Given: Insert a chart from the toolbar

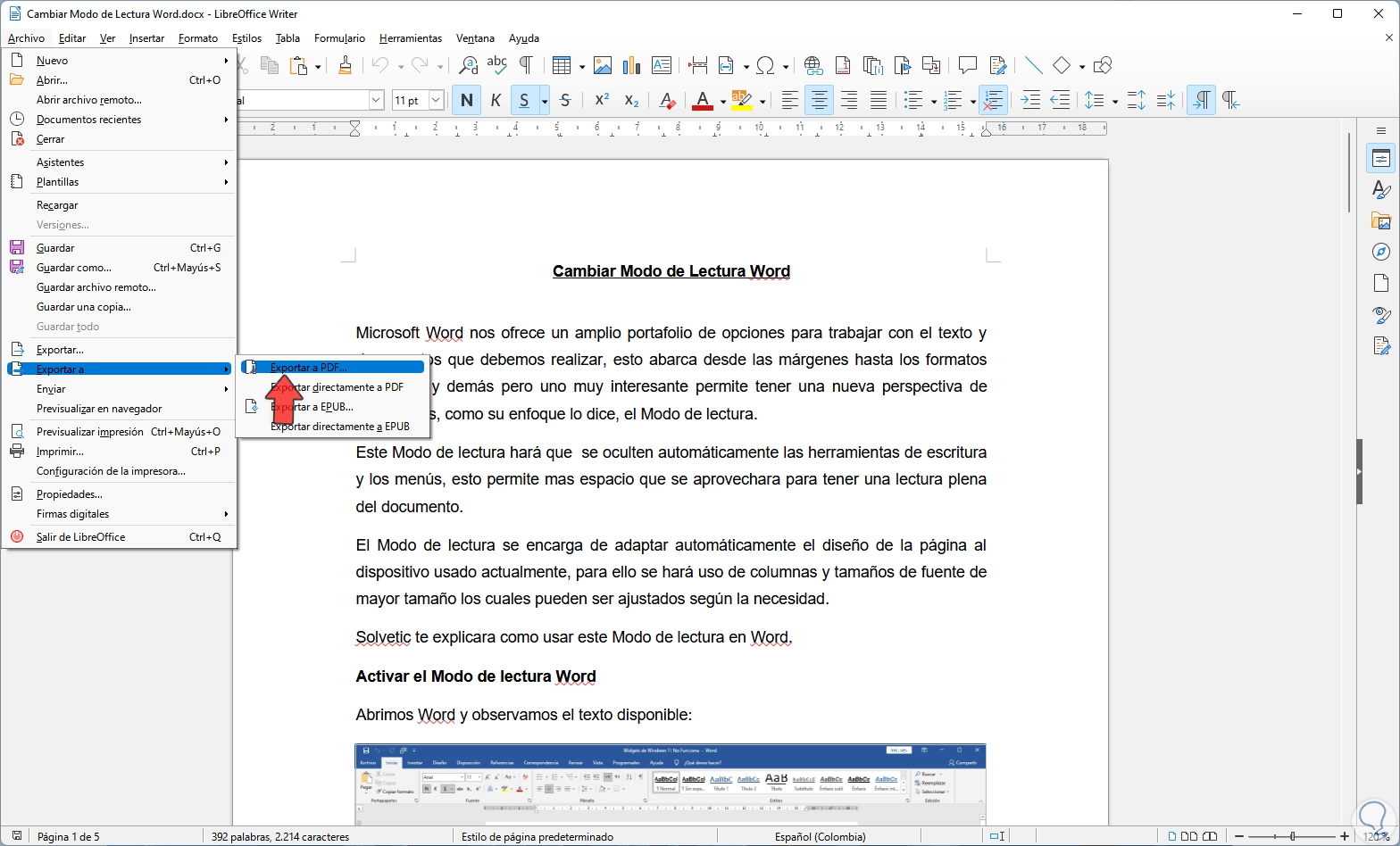Looking at the screenshot, I should coord(632,65).
